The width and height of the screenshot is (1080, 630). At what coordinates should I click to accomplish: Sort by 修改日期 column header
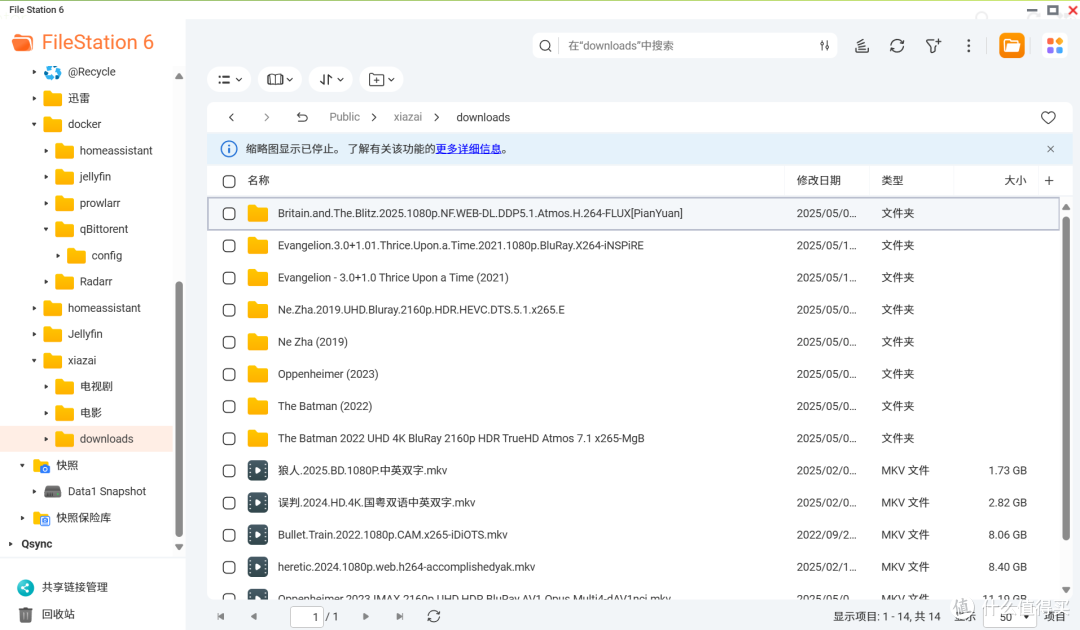point(819,180)
